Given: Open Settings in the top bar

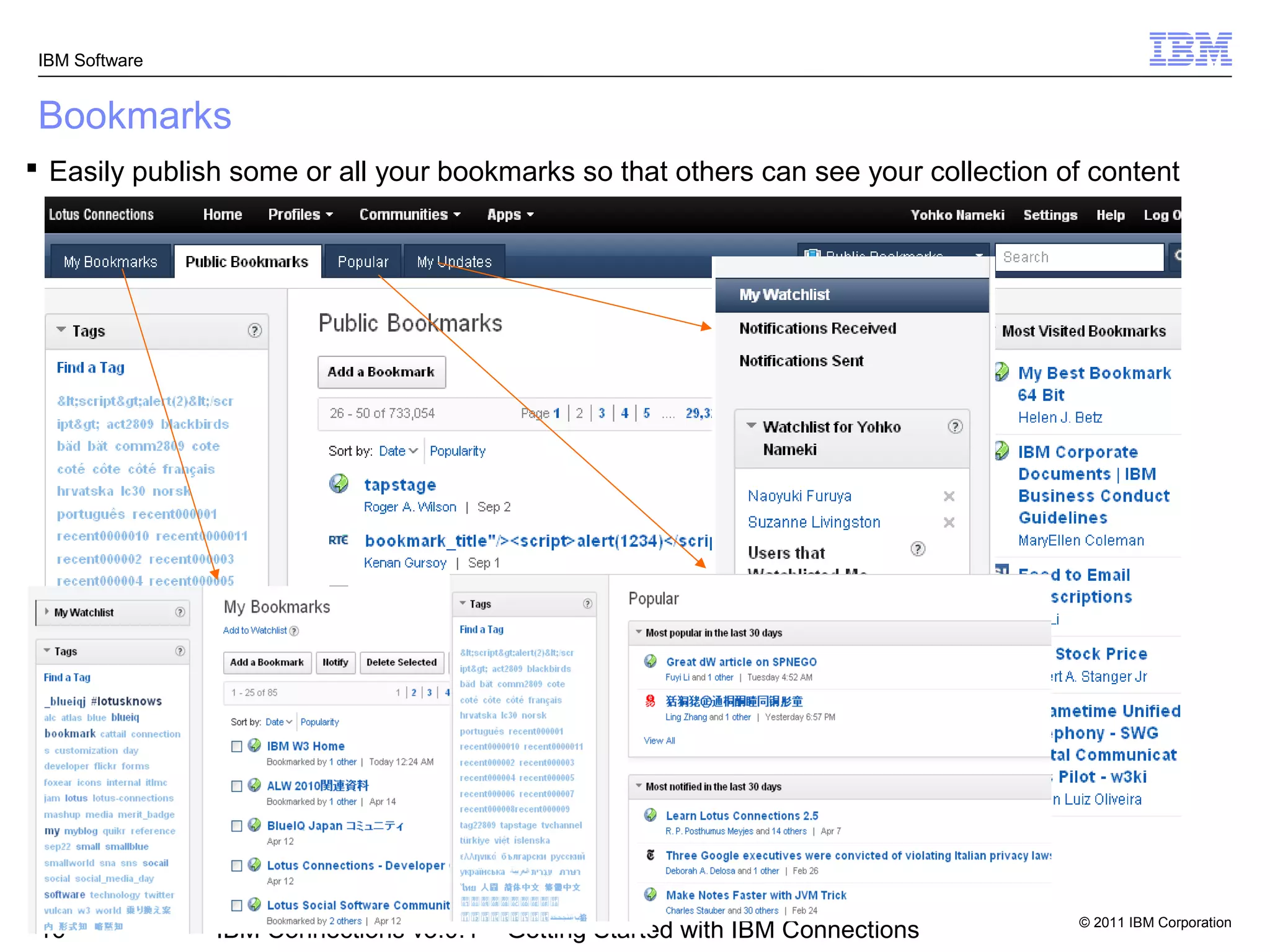Looking at the screenshot, I should [1050, 215].
